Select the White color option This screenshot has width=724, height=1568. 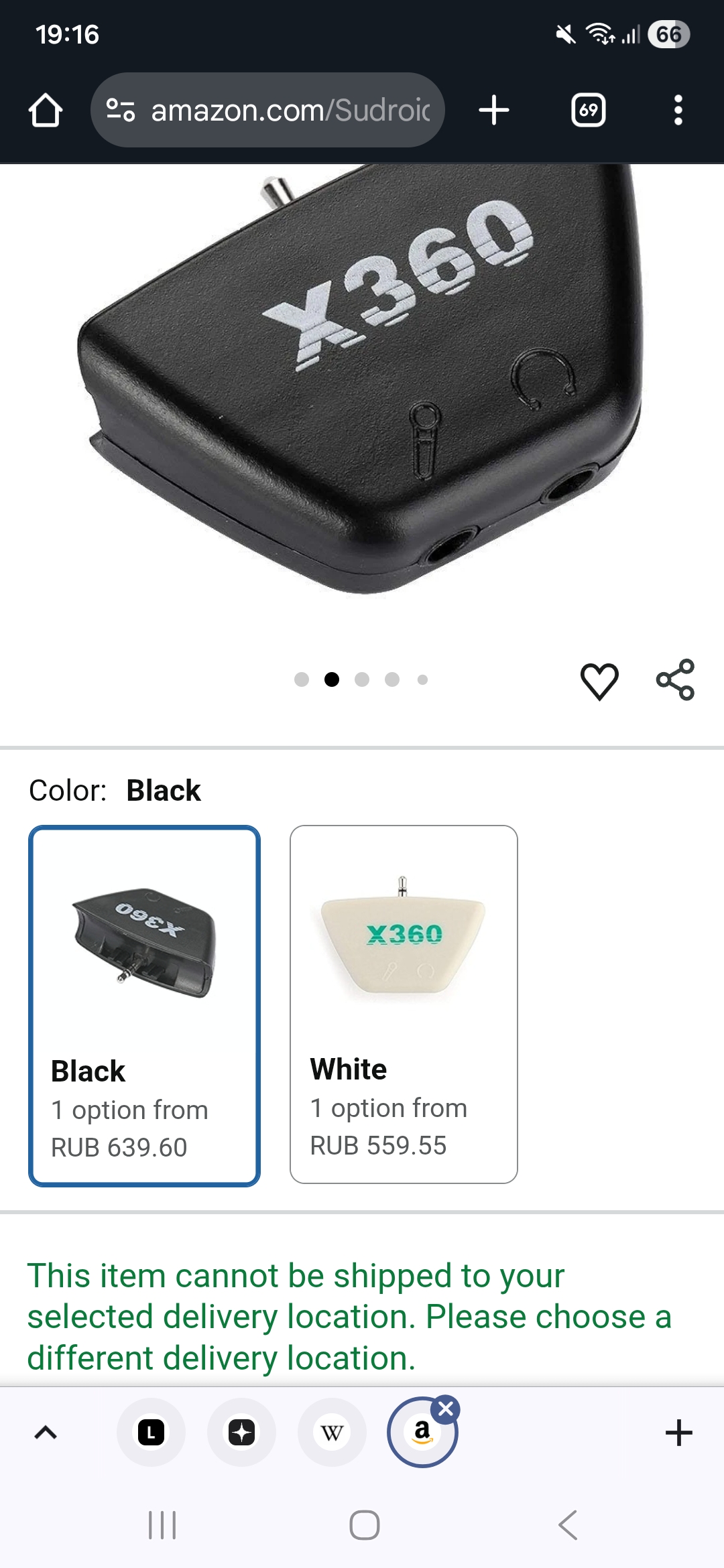coord(404,1004)
